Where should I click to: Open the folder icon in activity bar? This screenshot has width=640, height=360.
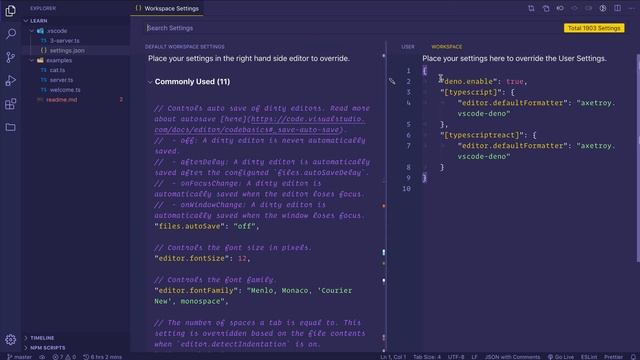point(11,127)
